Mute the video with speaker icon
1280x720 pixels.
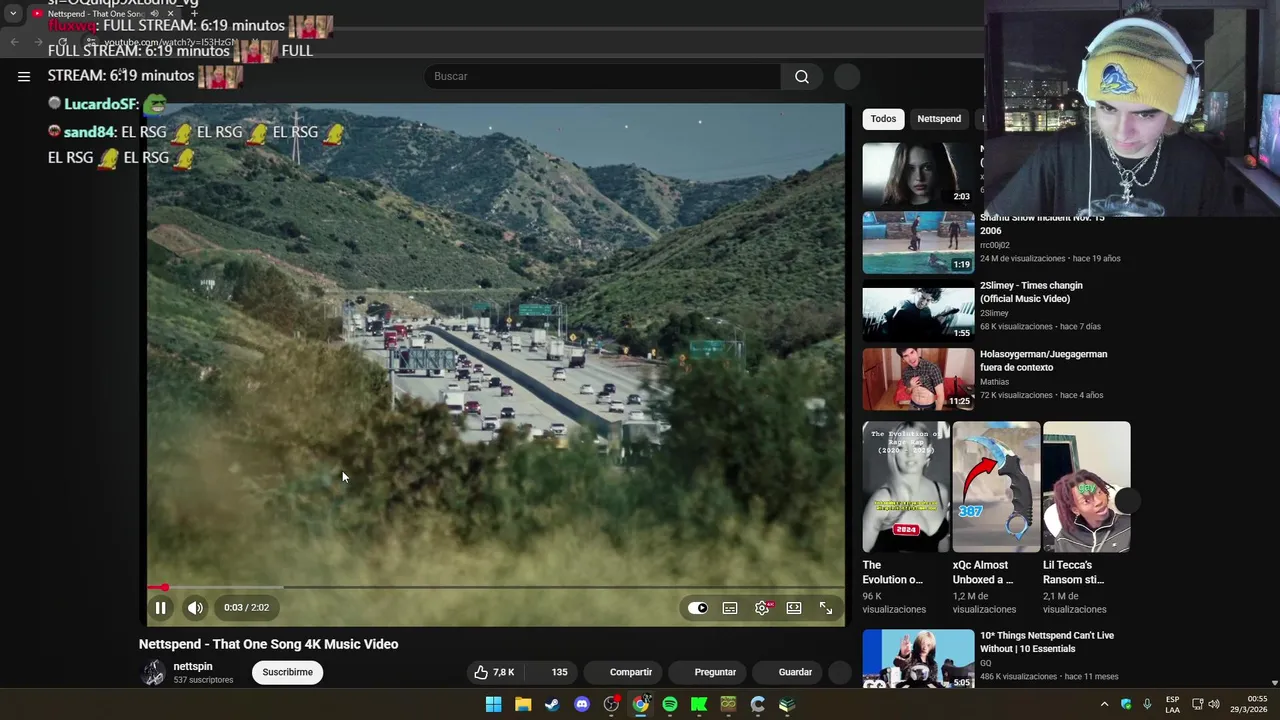tap(195, 608)
